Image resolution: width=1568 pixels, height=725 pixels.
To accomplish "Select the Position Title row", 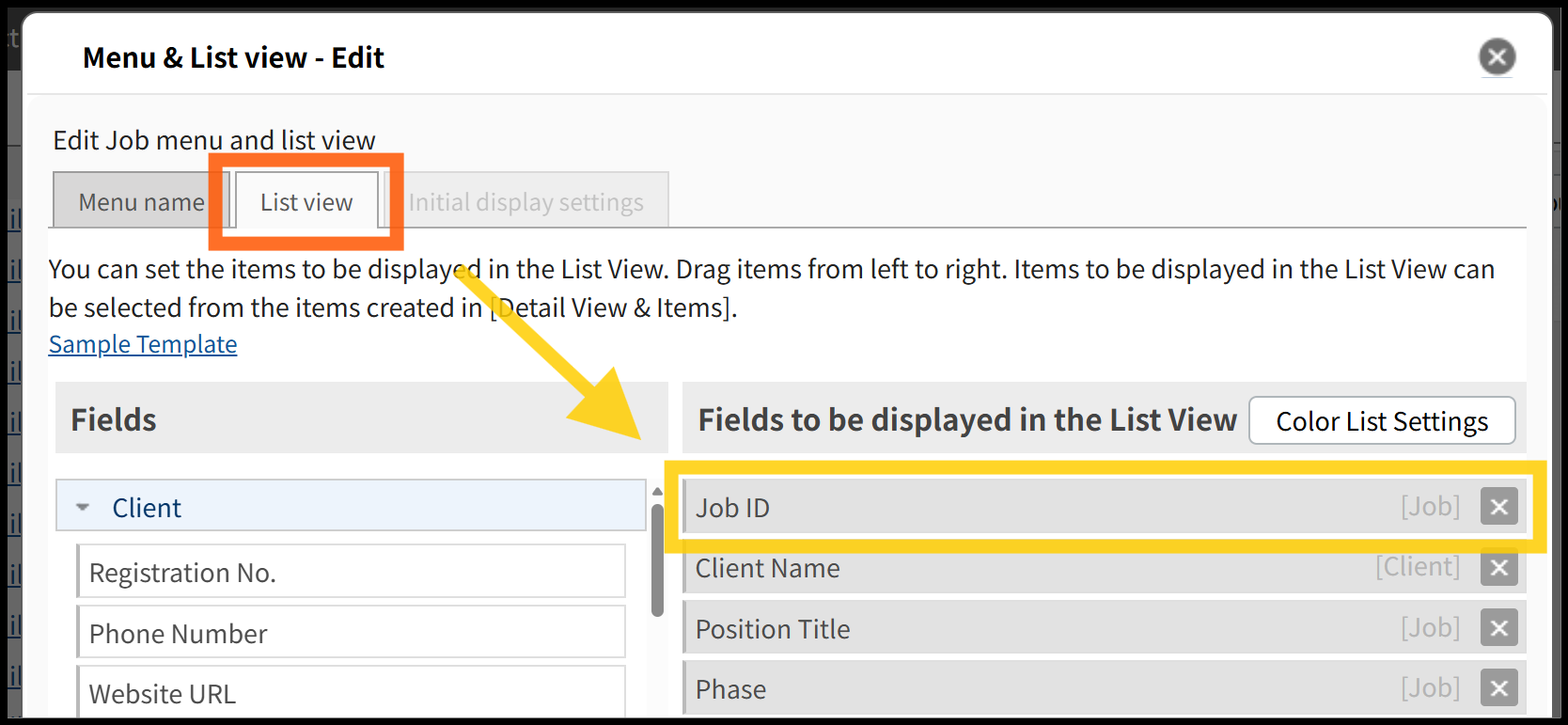I will pyautogui.click(x=1105, y=628).
